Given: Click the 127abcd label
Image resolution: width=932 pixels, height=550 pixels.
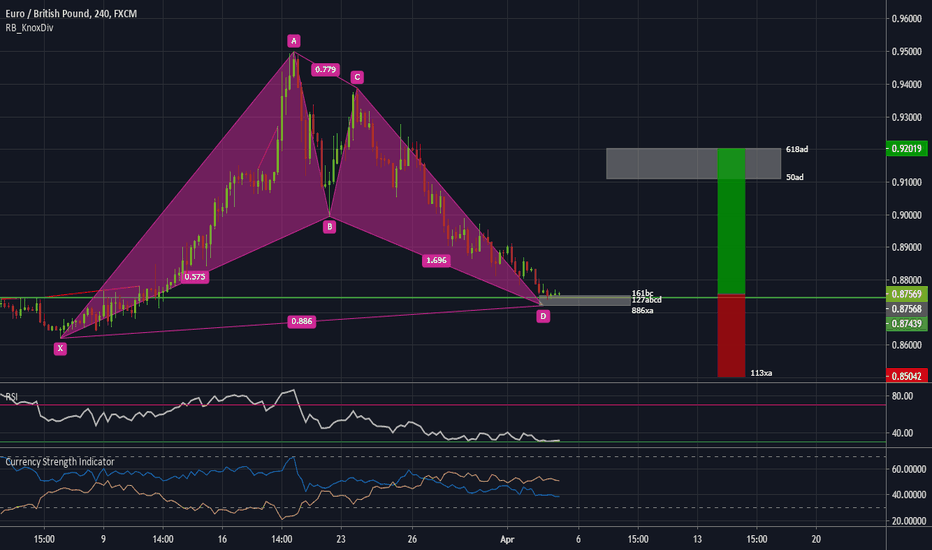Looking at the screenshot, I should pyautogui.click(x=646, y=300).
